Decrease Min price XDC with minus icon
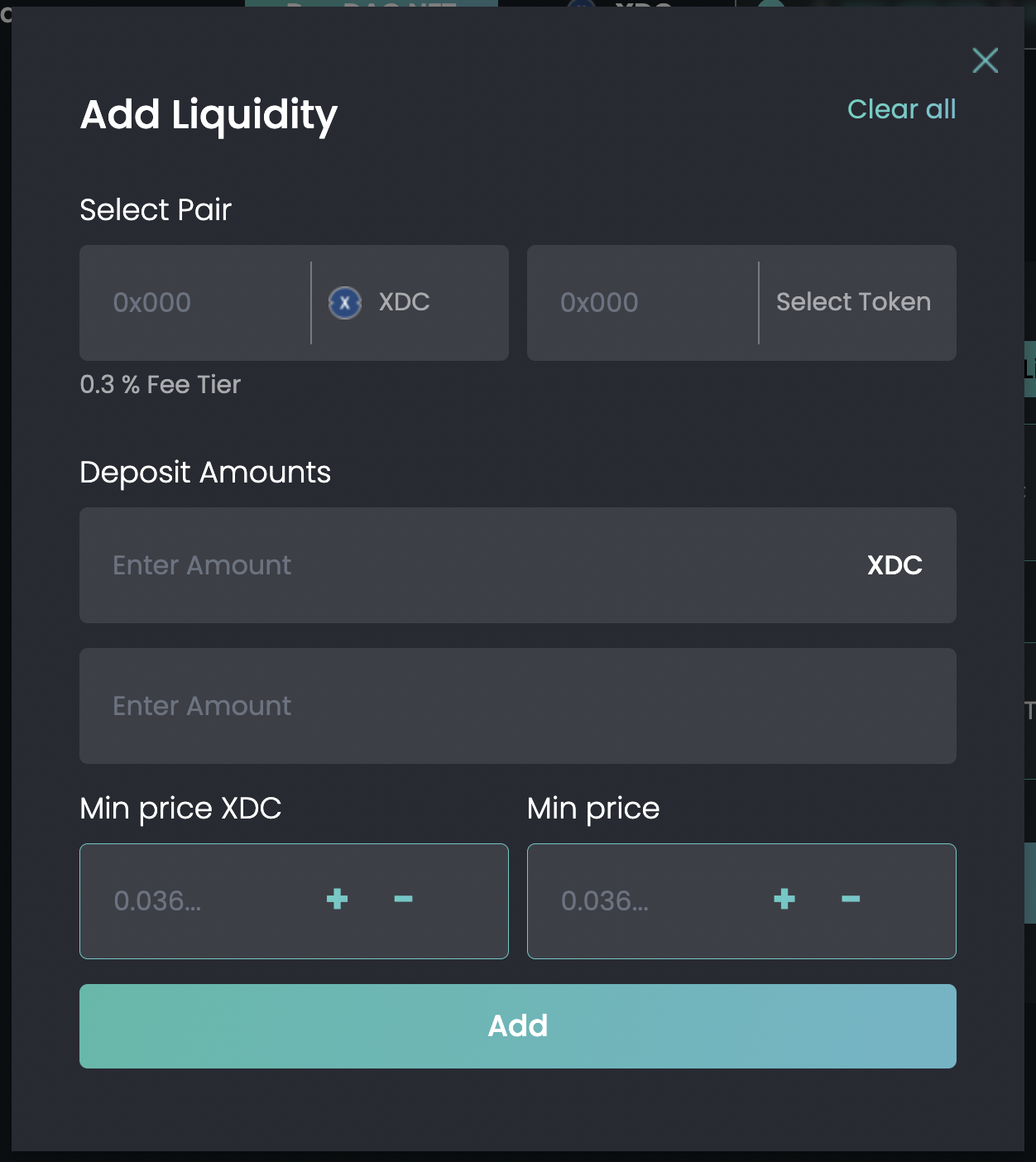Screen dimensions: 1036x1162 [x=403, y=900]
